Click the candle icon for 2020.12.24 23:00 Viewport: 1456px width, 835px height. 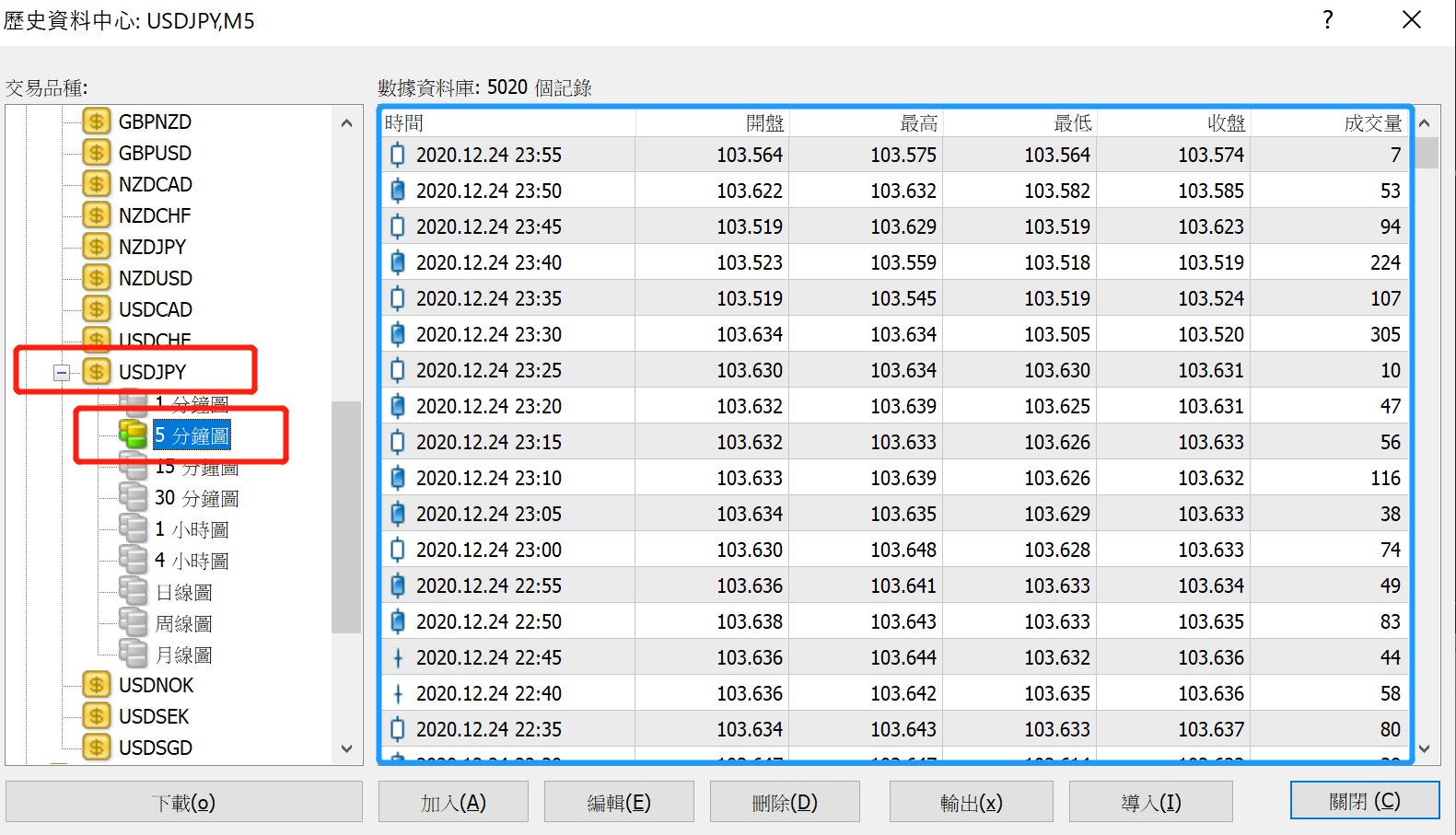point(398,550)
